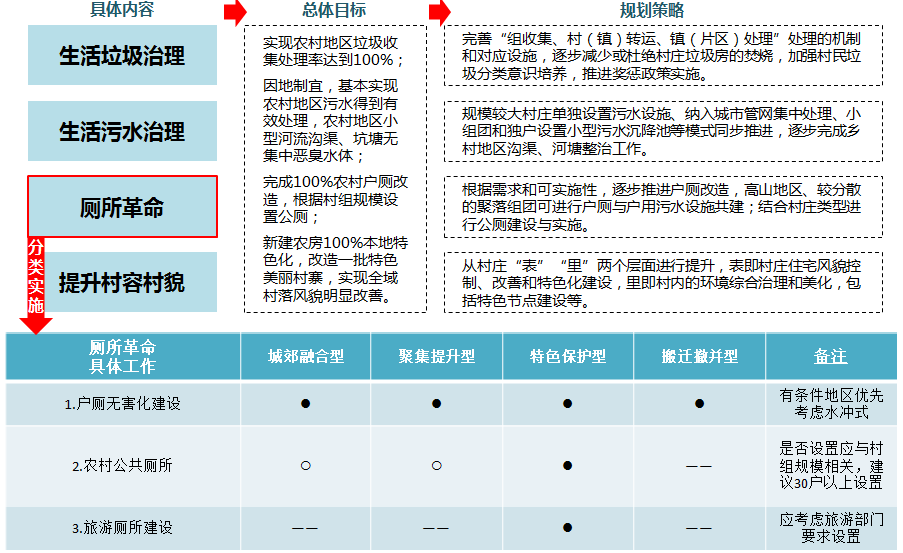The height and width of the screenshot is (553, 903).
Task: Select the 生活垃圾治理 box
Action: [122, 55]
